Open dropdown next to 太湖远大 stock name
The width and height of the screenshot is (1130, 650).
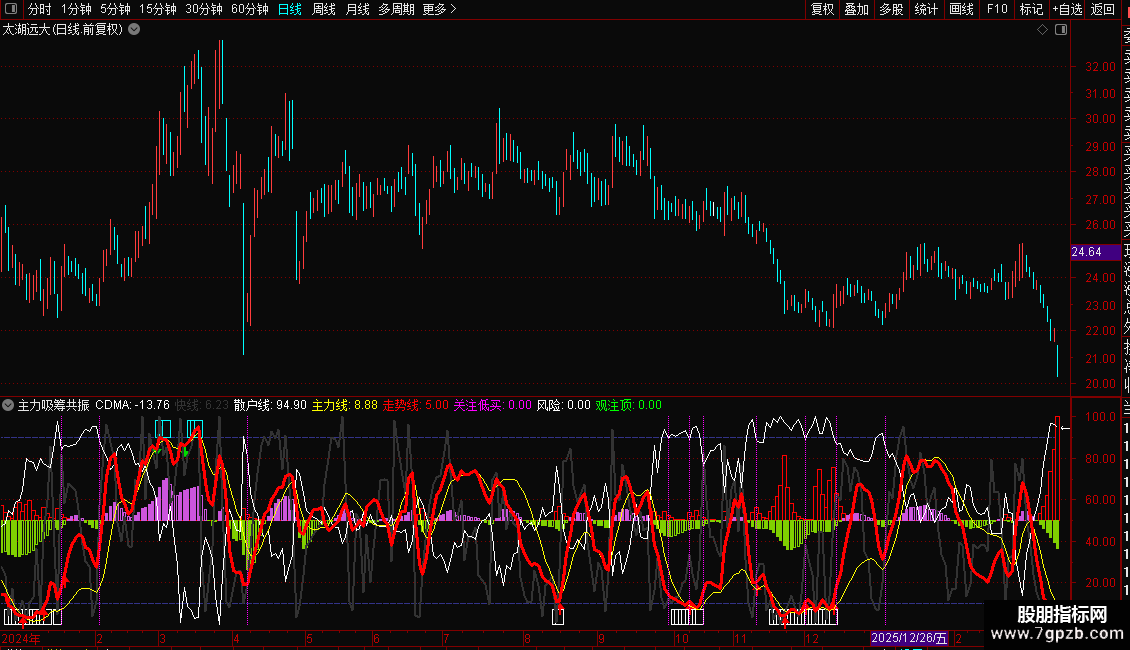pos(134,30)
